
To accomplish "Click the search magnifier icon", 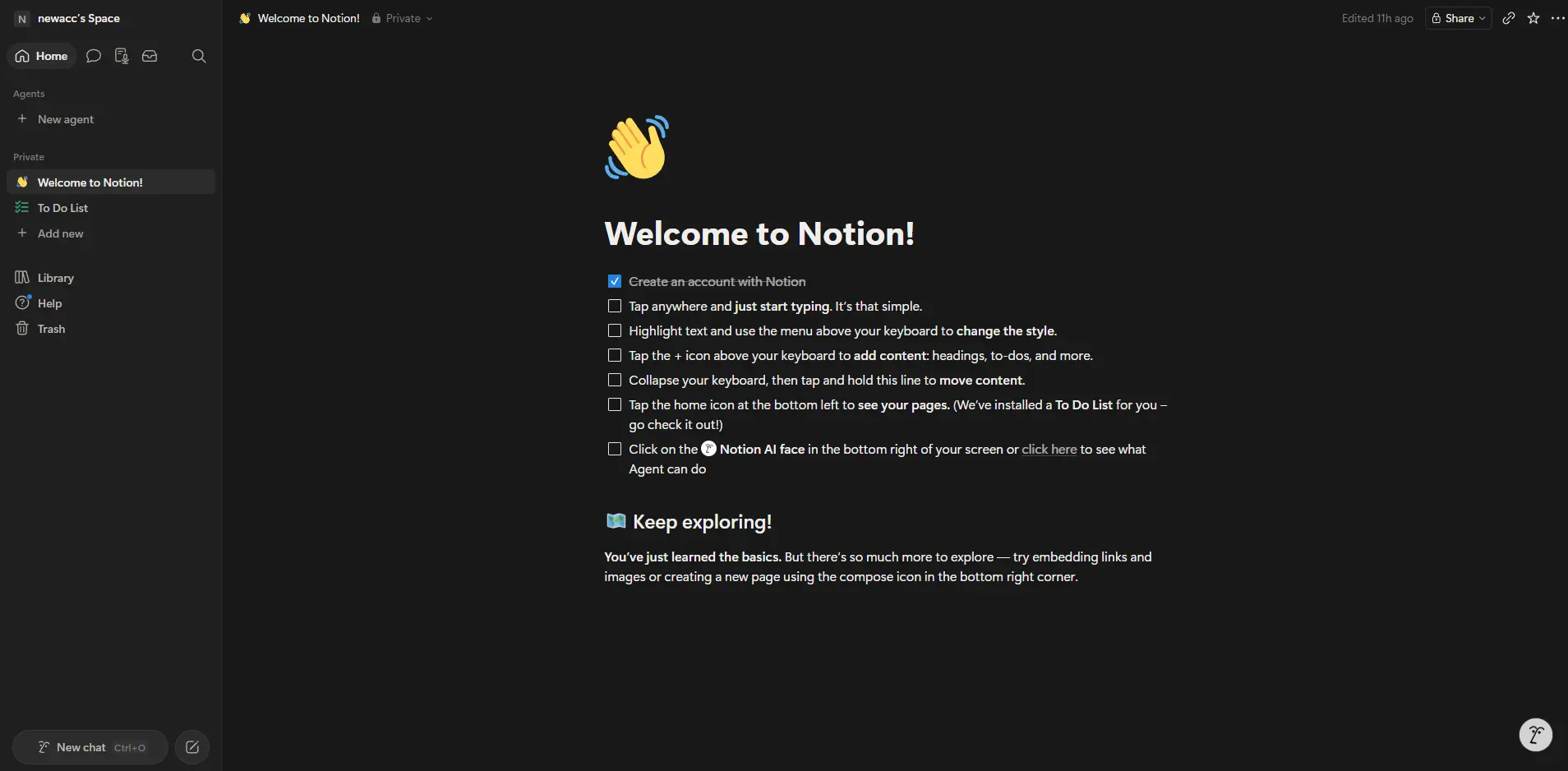I will click(x=199, y=56).
